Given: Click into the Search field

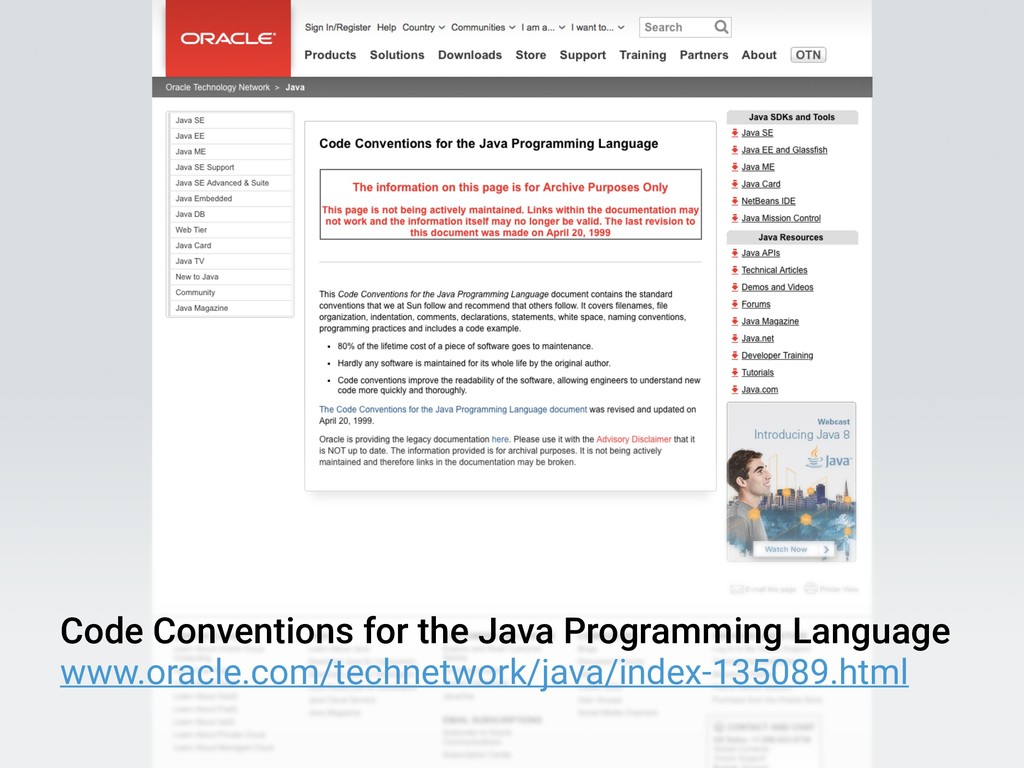Looking at the screenshot, I should 677,27.
